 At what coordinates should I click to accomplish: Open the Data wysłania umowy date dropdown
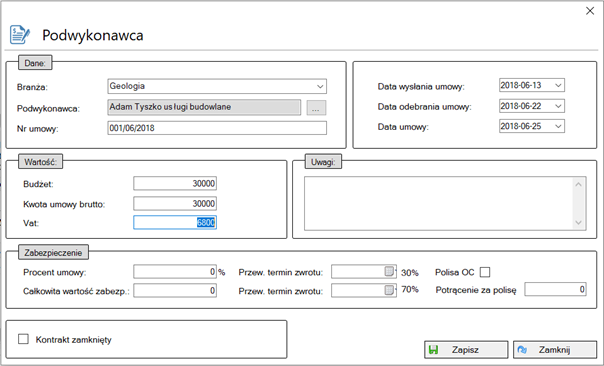click(558, 85)
